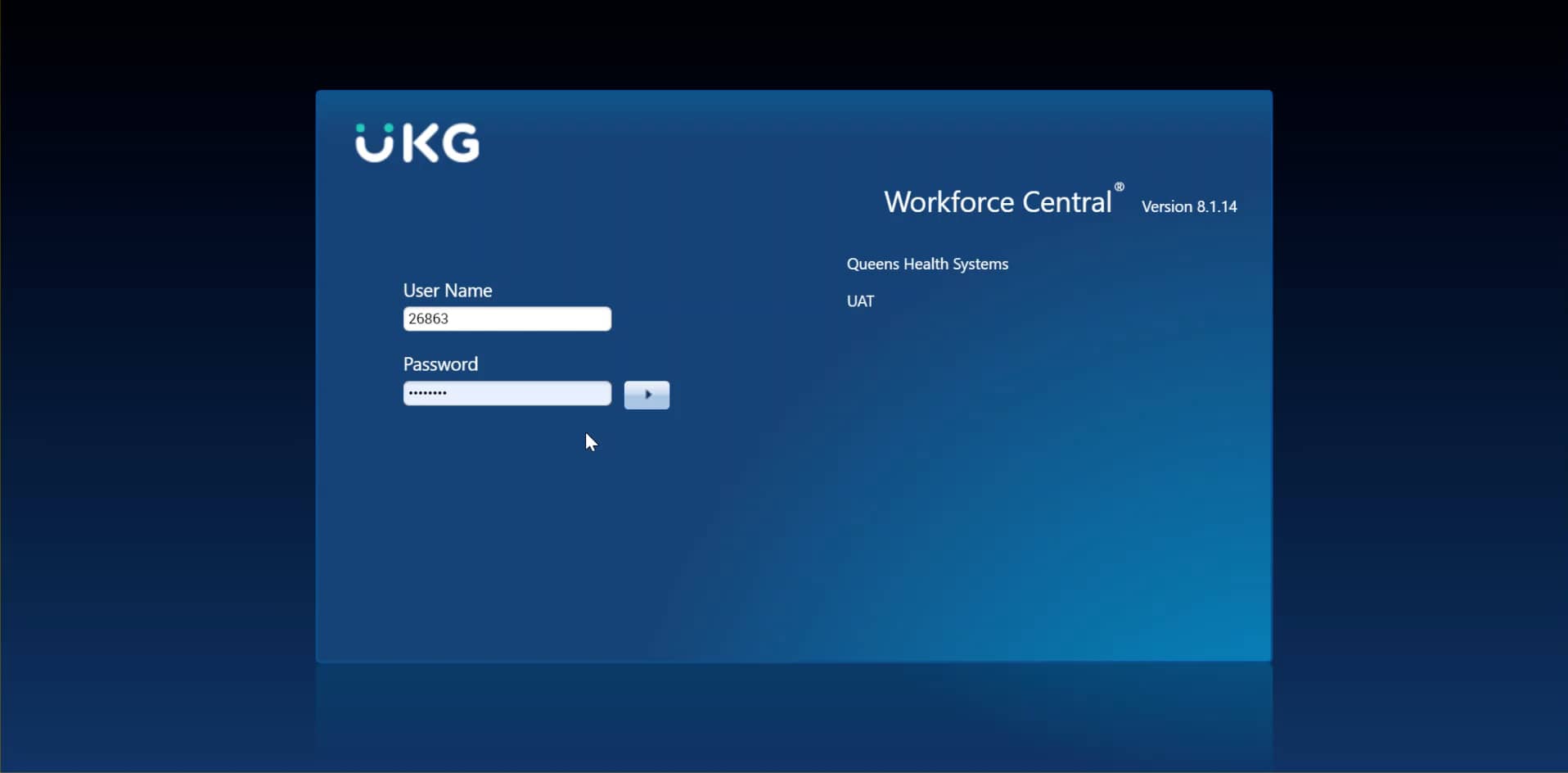This screenshot has height=773, width=1568.
Task: Click the UKG logo
Action: 416,142
